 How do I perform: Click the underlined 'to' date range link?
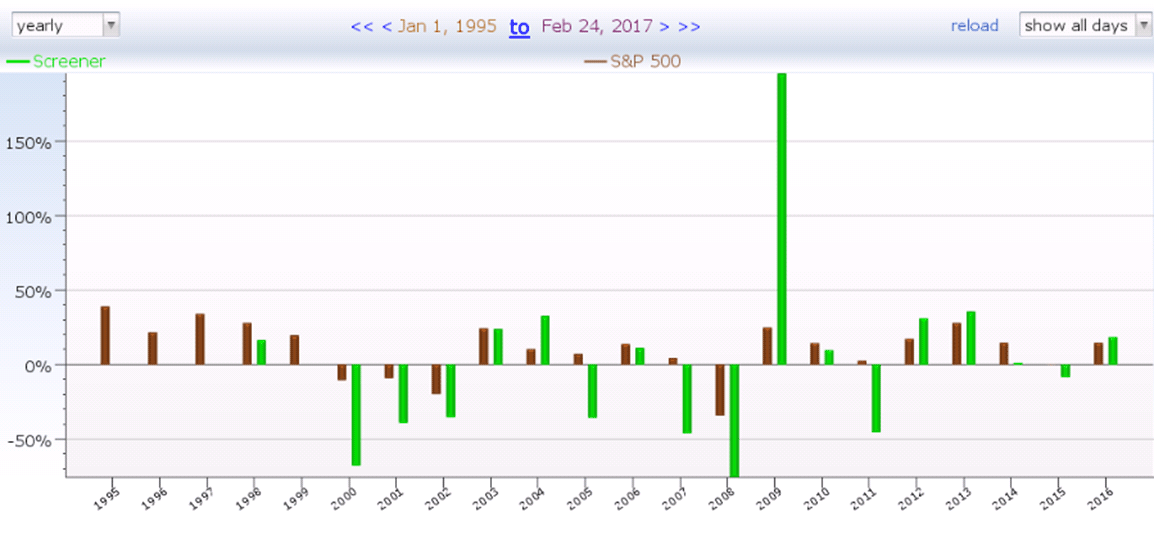tap(520, 27)
